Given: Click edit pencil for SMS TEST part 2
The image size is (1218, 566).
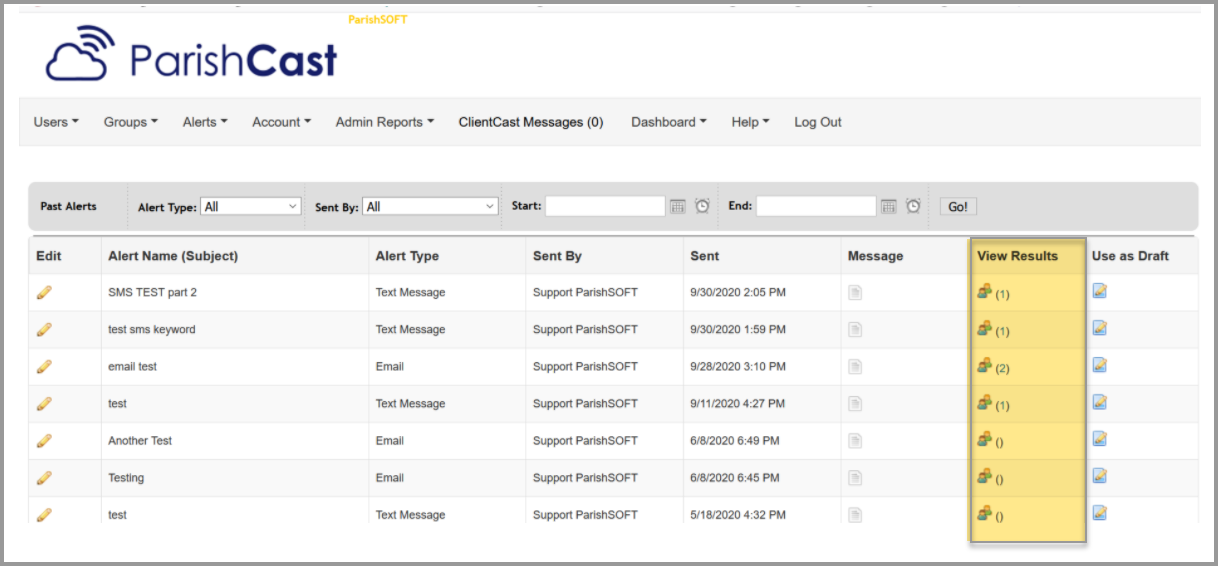Looking at the screenshot, I should click(x=44, y=292).
